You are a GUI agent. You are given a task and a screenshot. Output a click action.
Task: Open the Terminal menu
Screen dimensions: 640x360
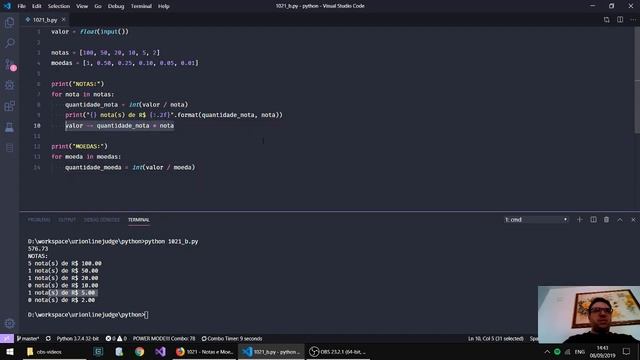point(141,6)
